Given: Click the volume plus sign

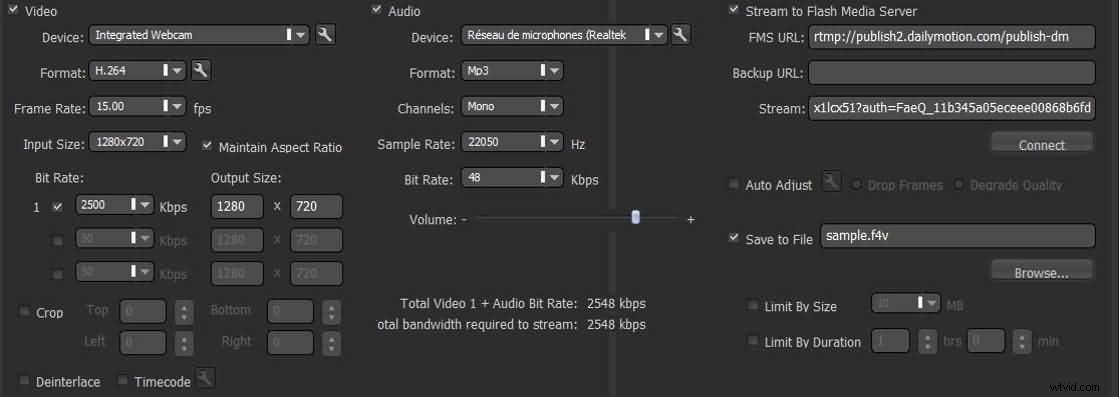Looking at the screenshot, I should [690, 220].
